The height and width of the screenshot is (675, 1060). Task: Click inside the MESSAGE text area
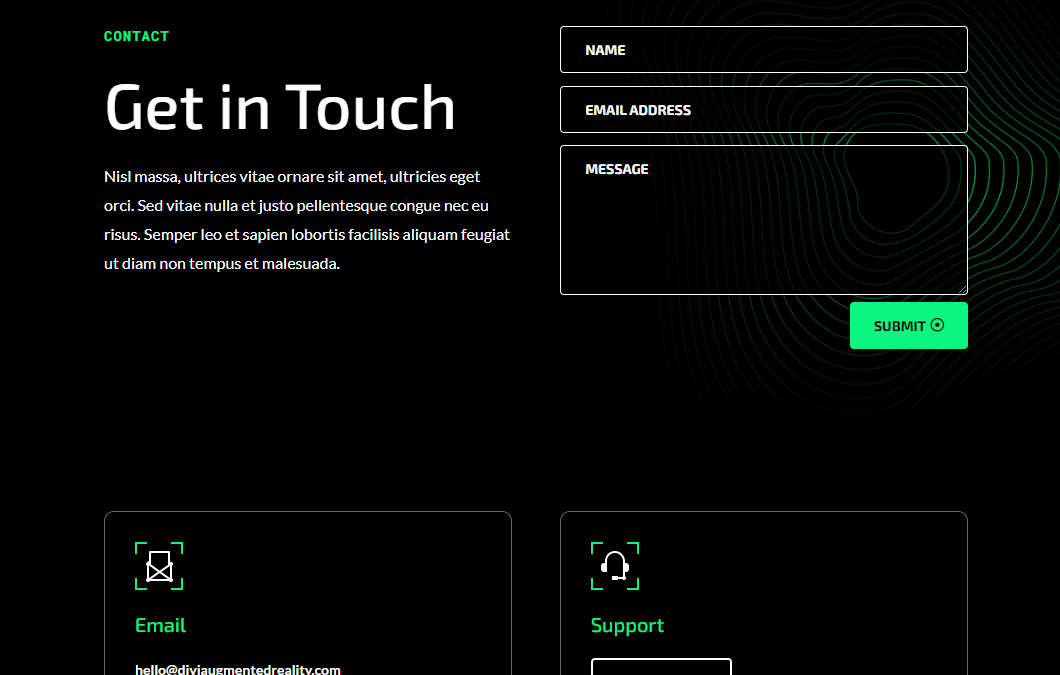(x=763, y=220)
